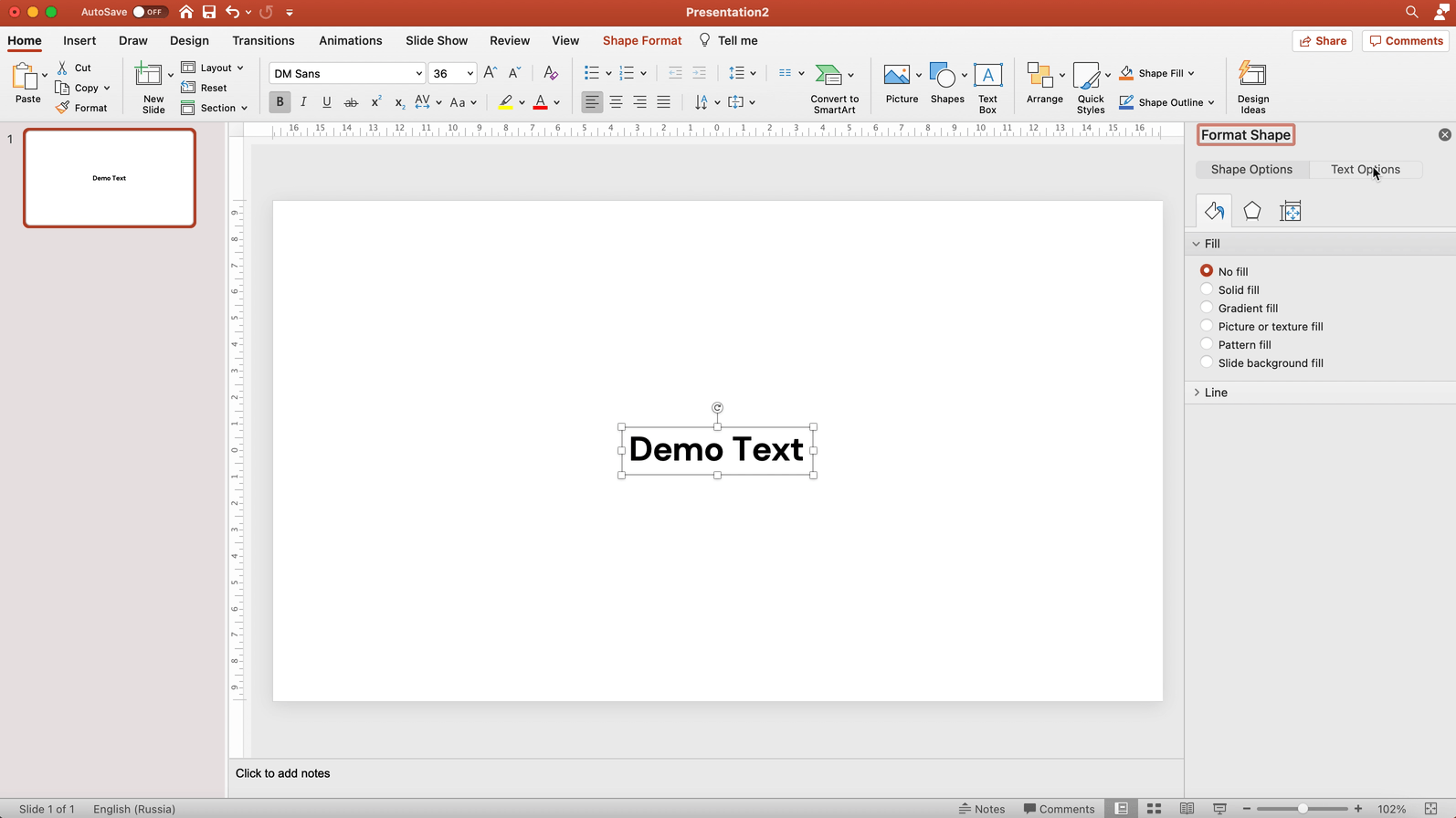Screen dimensions: 1456x818
Task: Click Convert to SmartArt icon
Action: [828, 75]
